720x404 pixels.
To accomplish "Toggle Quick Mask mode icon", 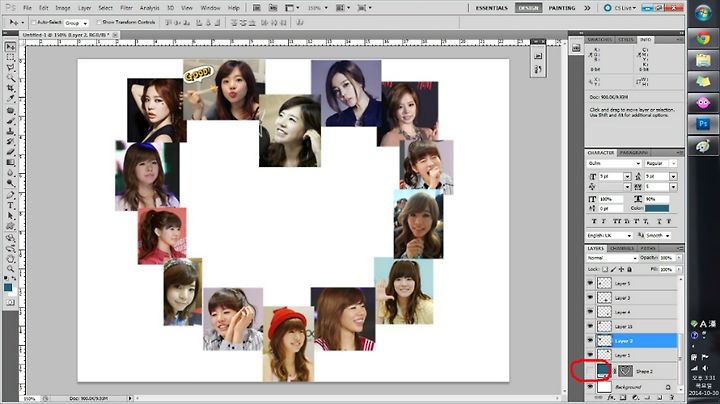I will [x=10, y=303].
